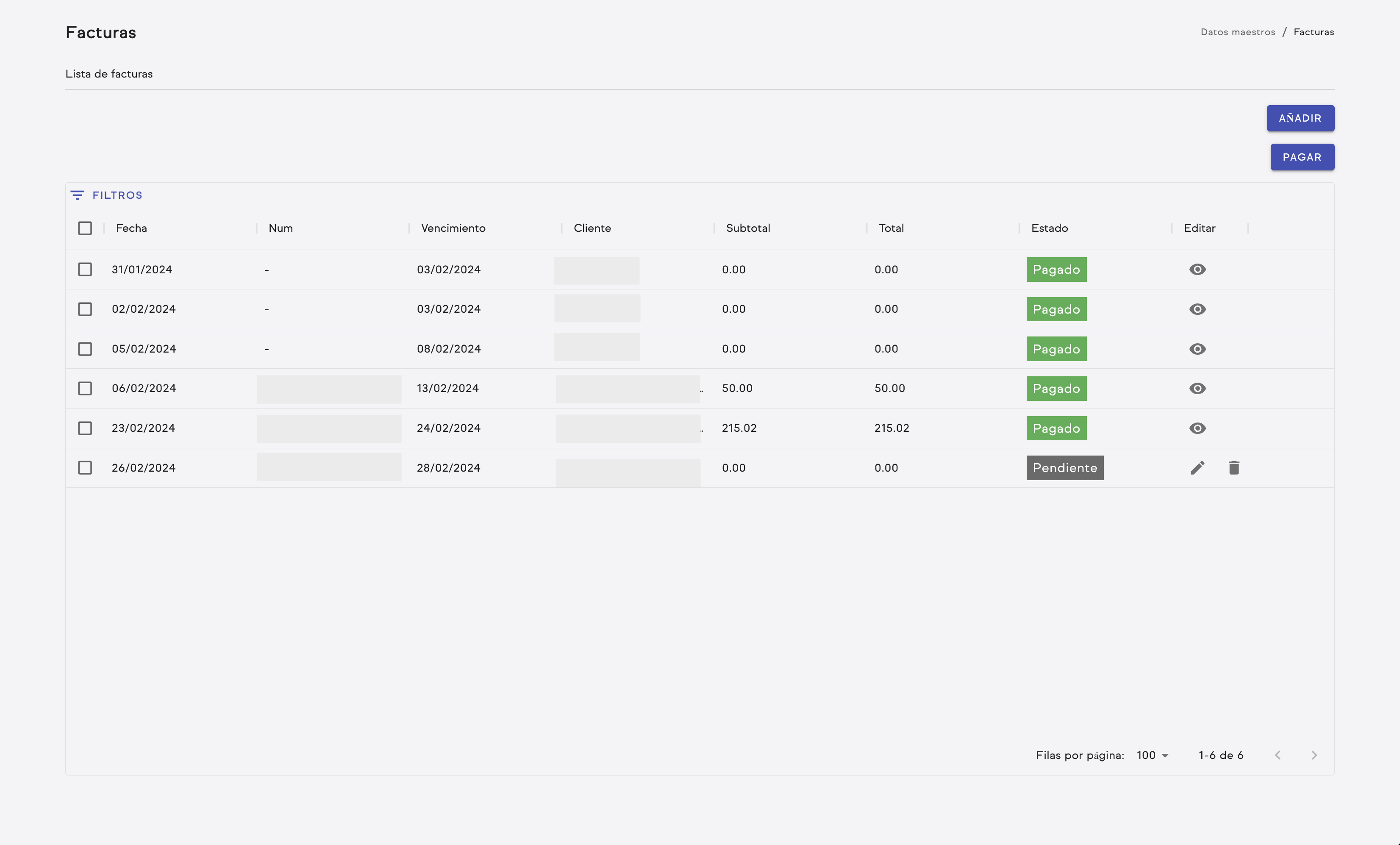Image resolution: width=1400 pixels, height=845 pixels.
Task: Delete the pending invoice with trash icon
Action: pyautogui.click(x=1233, y=468)
